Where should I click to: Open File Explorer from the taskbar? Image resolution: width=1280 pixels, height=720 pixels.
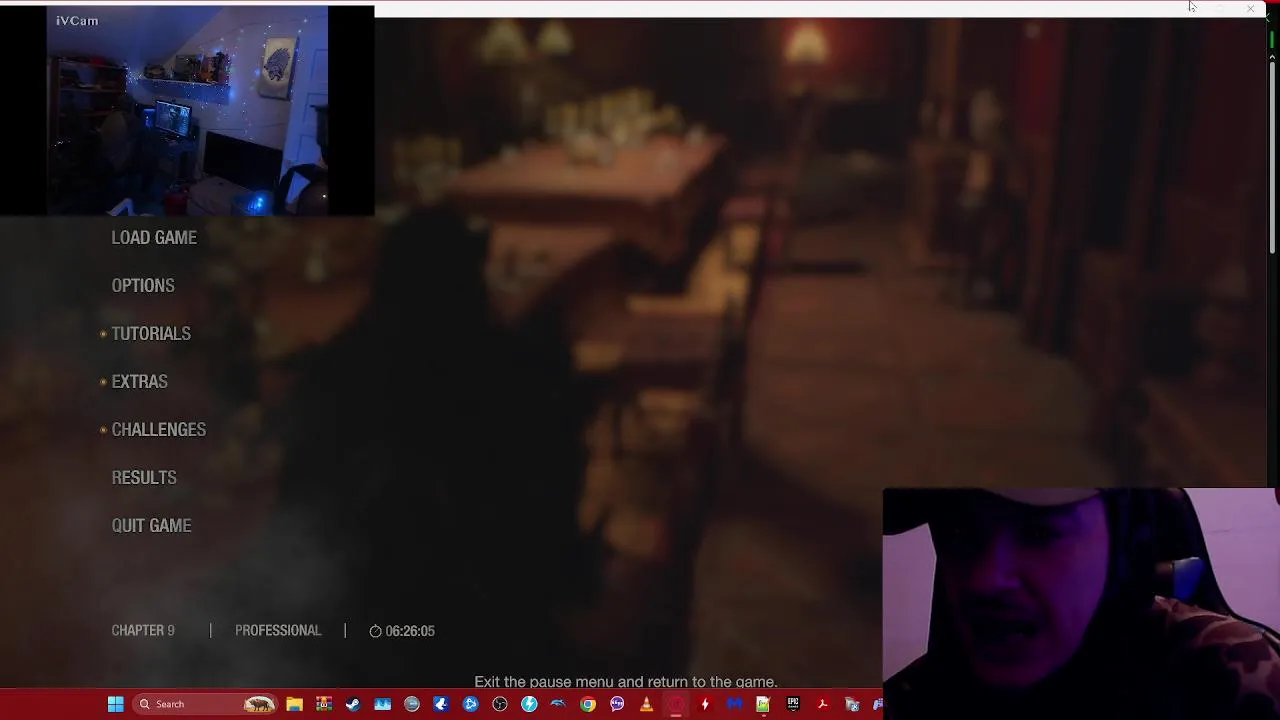pyautogui.click(x=294, y=704)
